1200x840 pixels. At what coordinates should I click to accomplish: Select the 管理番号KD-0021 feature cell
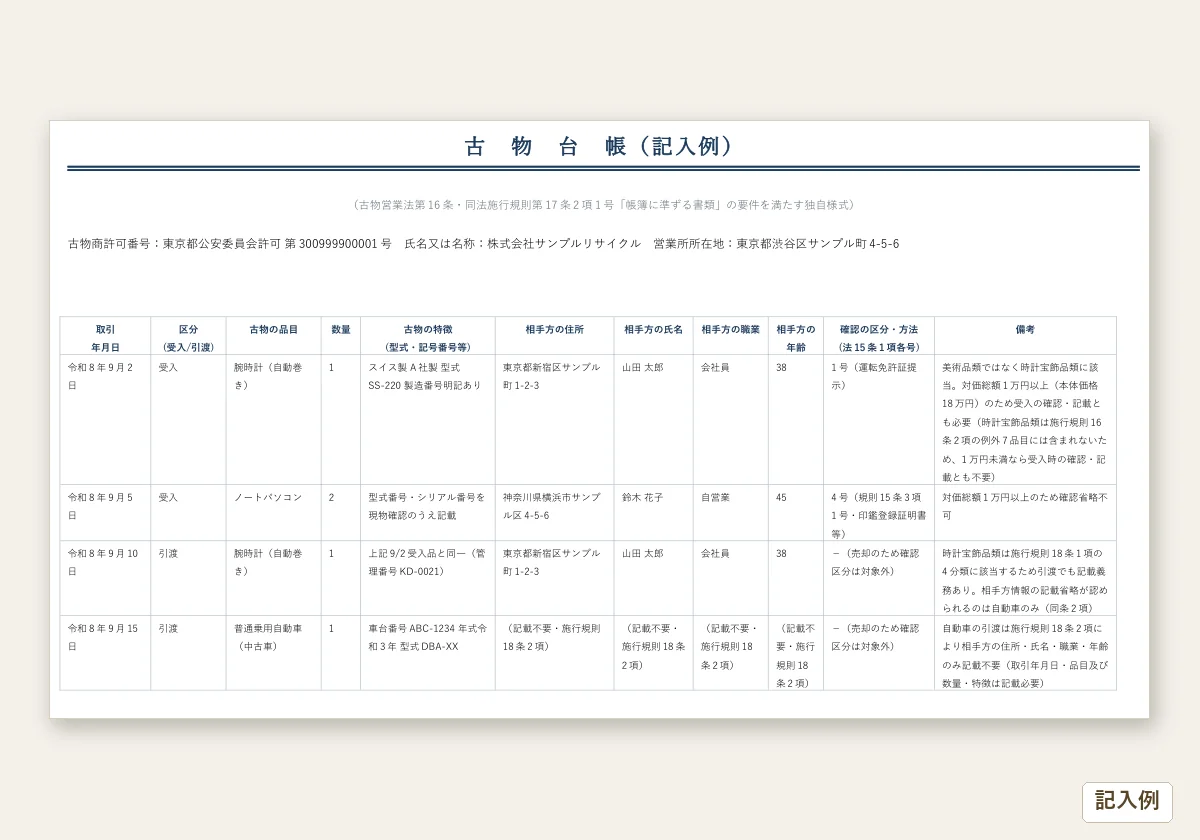point(428,578)
